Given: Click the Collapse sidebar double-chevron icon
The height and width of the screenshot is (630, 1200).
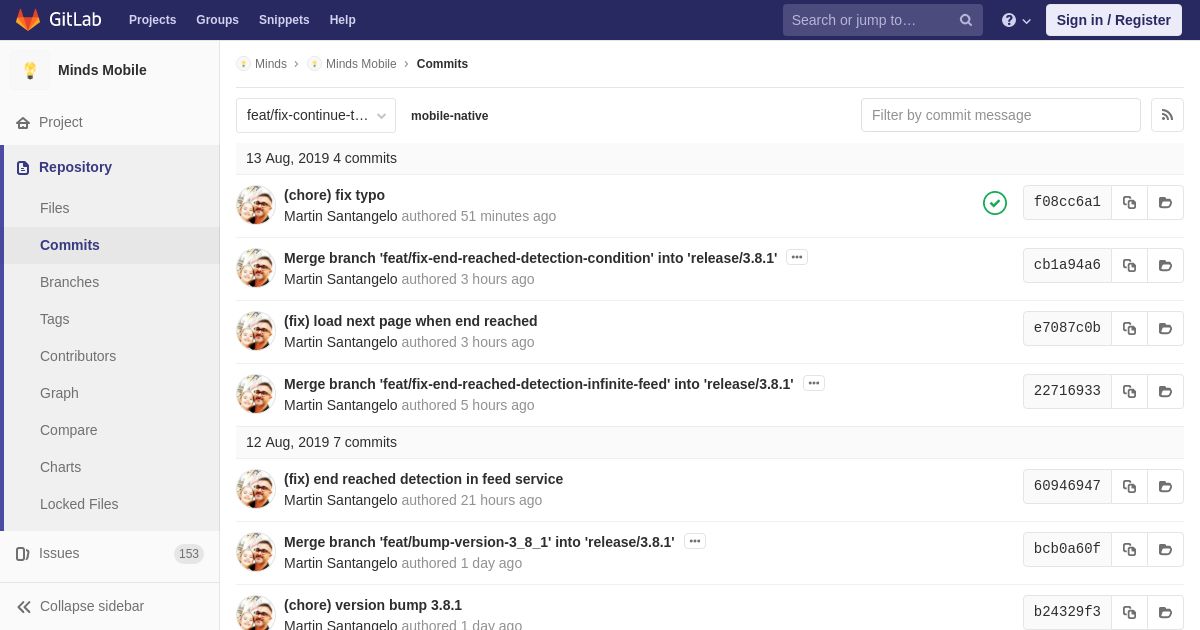Looking at the screenshot, I should pos(24,606).
